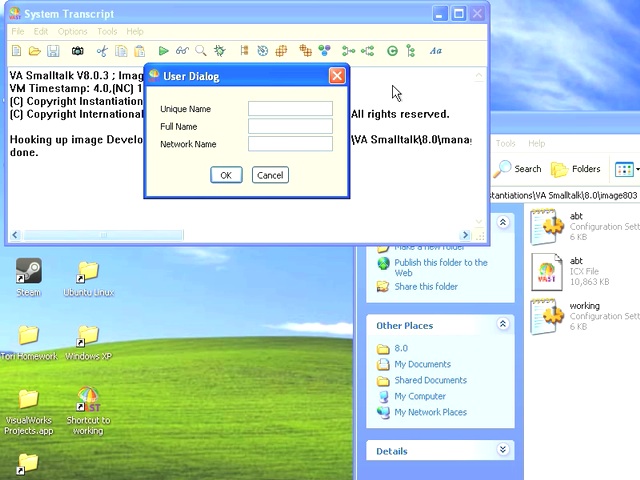Open the Edit menu in System Transcript
Image resolution: width=640 pixels, height=480 pixels.
41,31
